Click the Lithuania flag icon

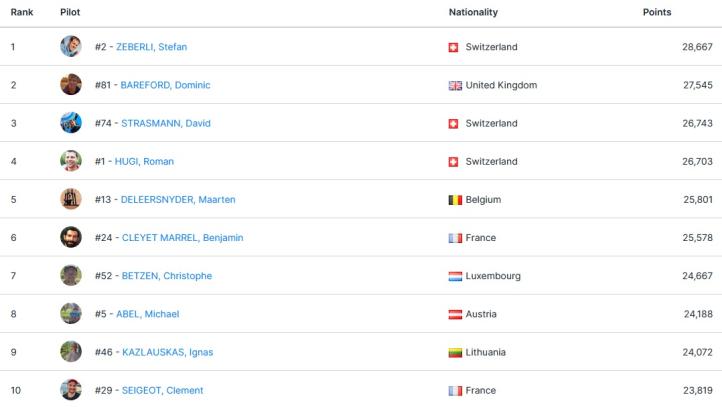[x=456, y=352]
